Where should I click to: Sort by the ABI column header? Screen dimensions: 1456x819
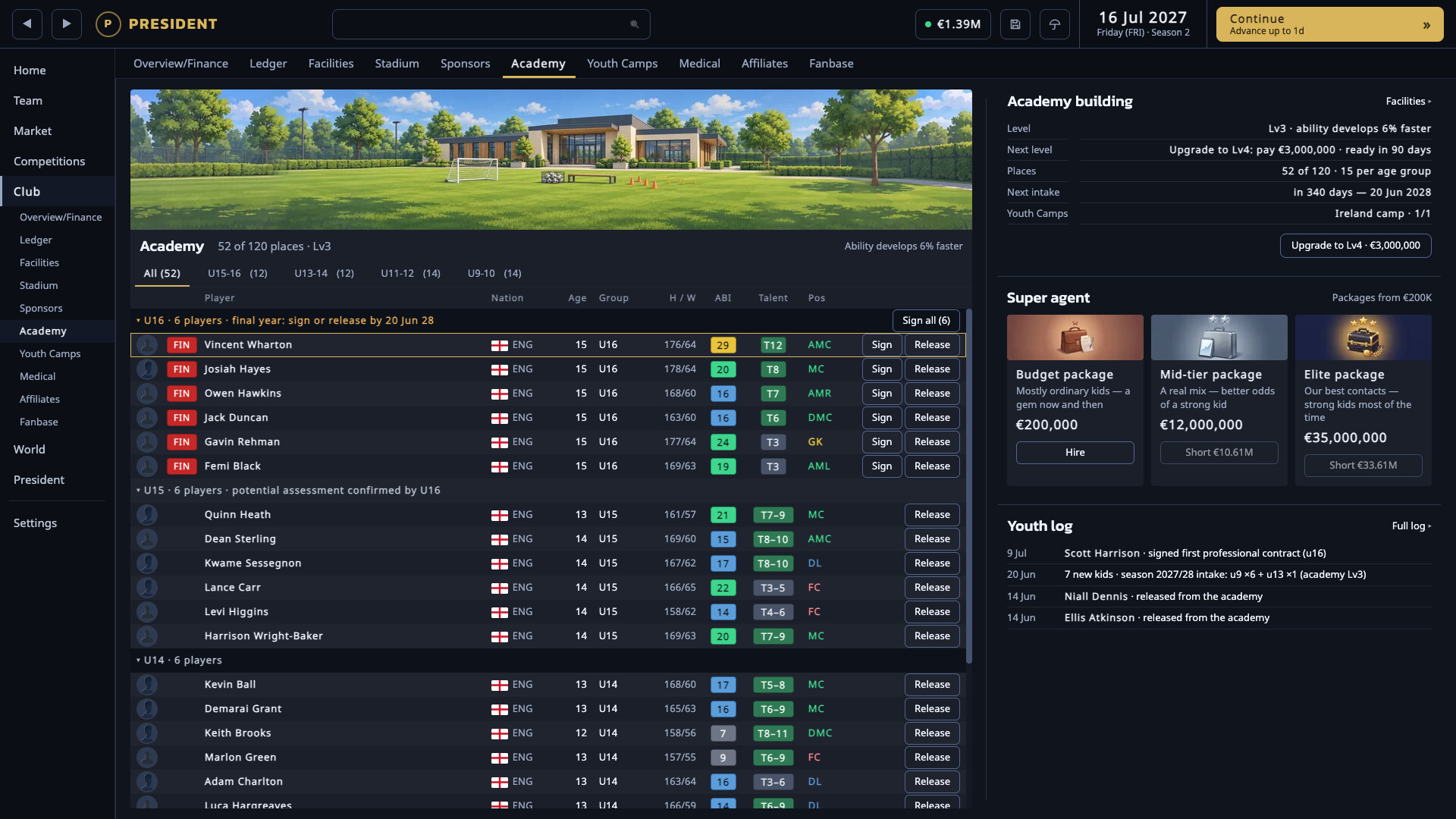point(723,298)
